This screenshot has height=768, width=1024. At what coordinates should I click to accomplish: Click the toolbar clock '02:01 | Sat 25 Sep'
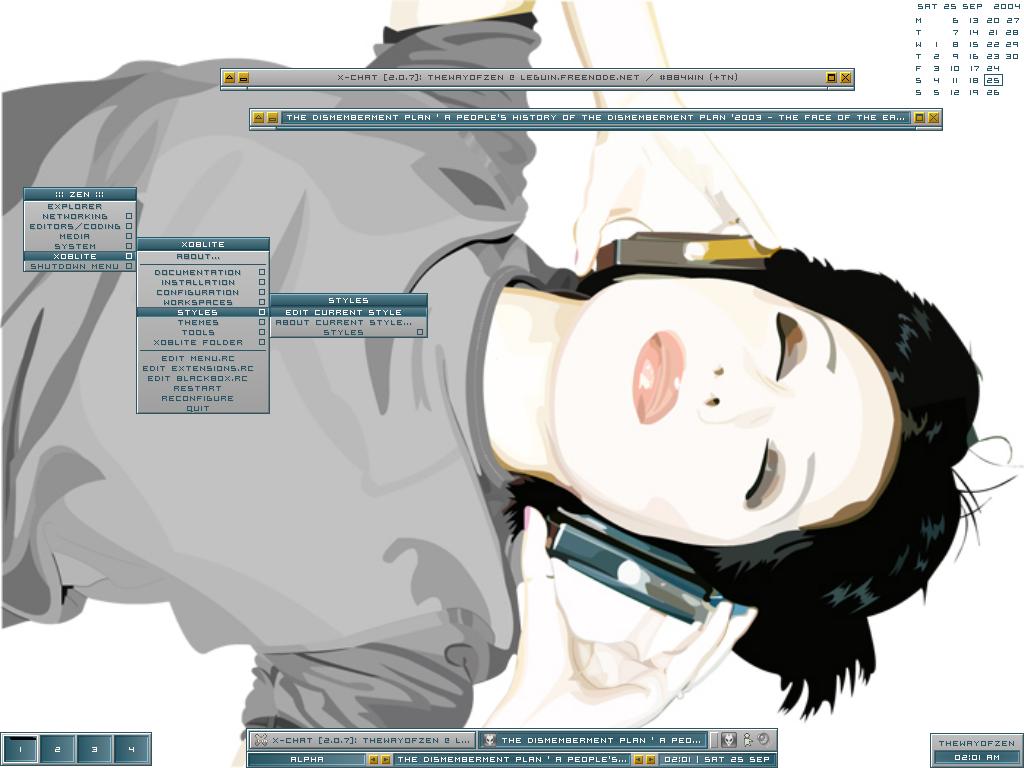[716, 760]
